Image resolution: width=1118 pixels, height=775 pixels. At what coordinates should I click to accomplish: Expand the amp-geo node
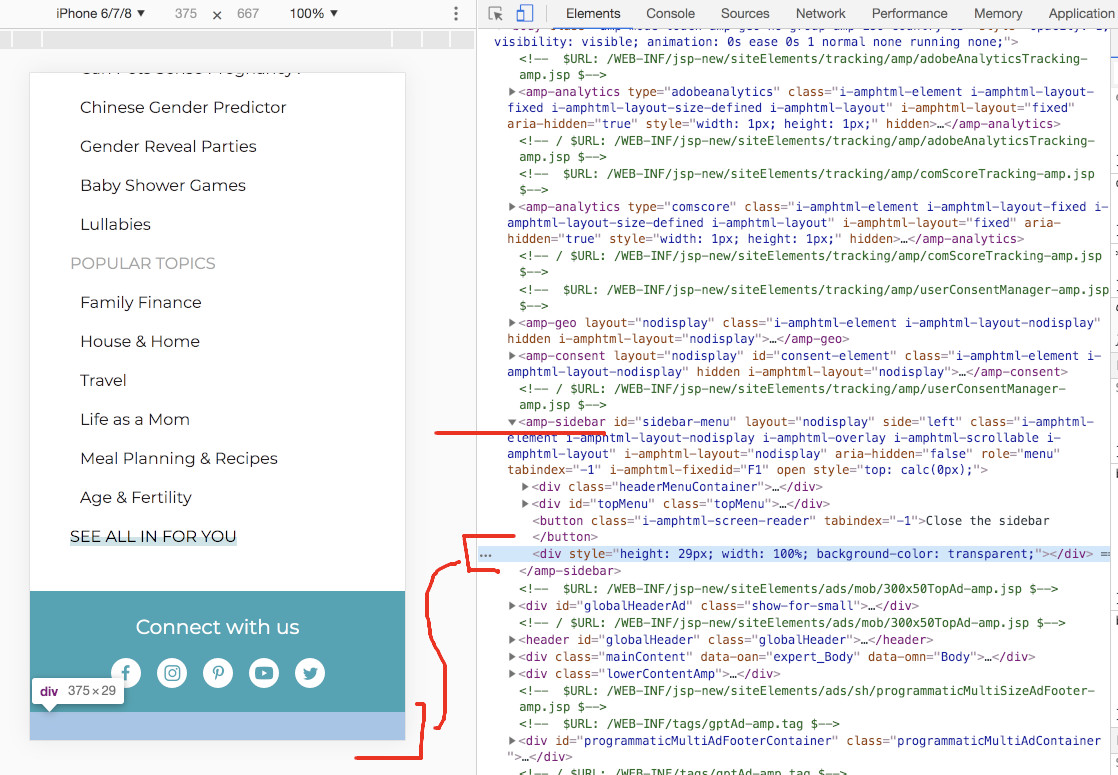(x=512, y=323)
